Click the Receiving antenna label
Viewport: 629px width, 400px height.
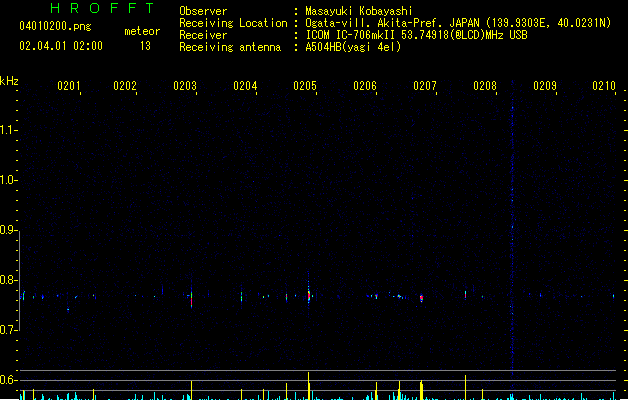coord(230,47)
